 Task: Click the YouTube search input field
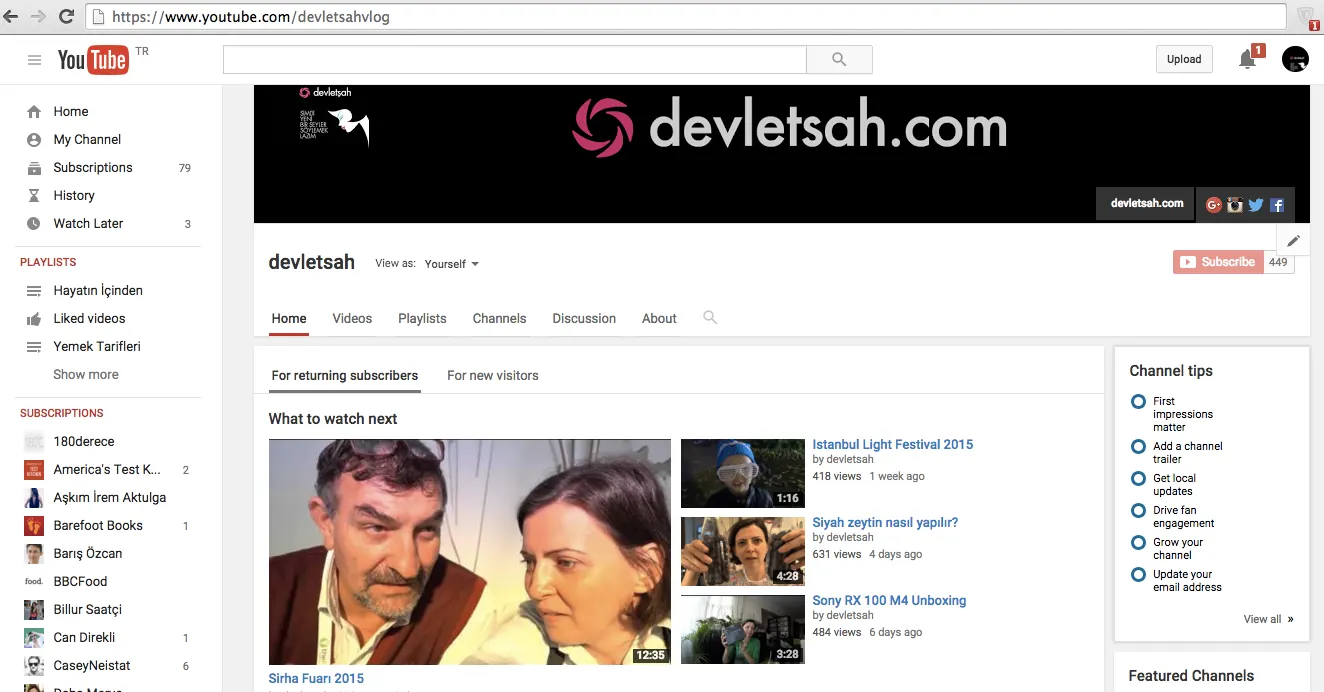coord(514,60)
